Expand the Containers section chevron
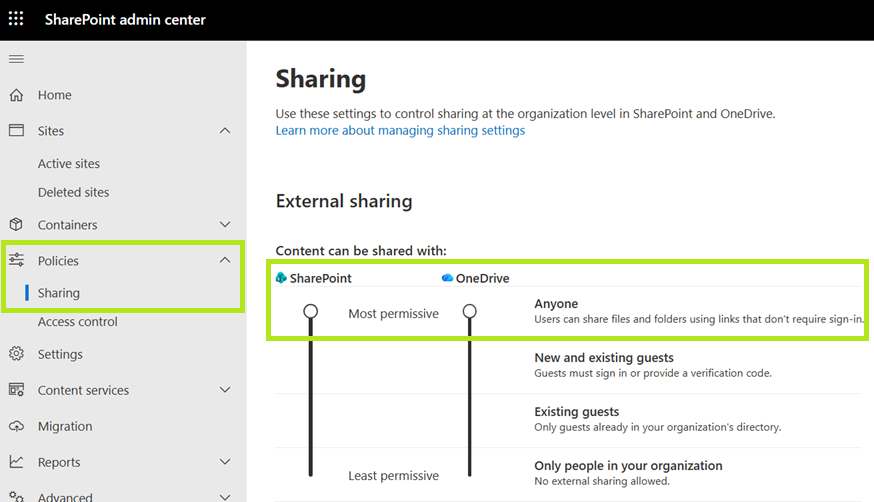 [x=225, y=225]
